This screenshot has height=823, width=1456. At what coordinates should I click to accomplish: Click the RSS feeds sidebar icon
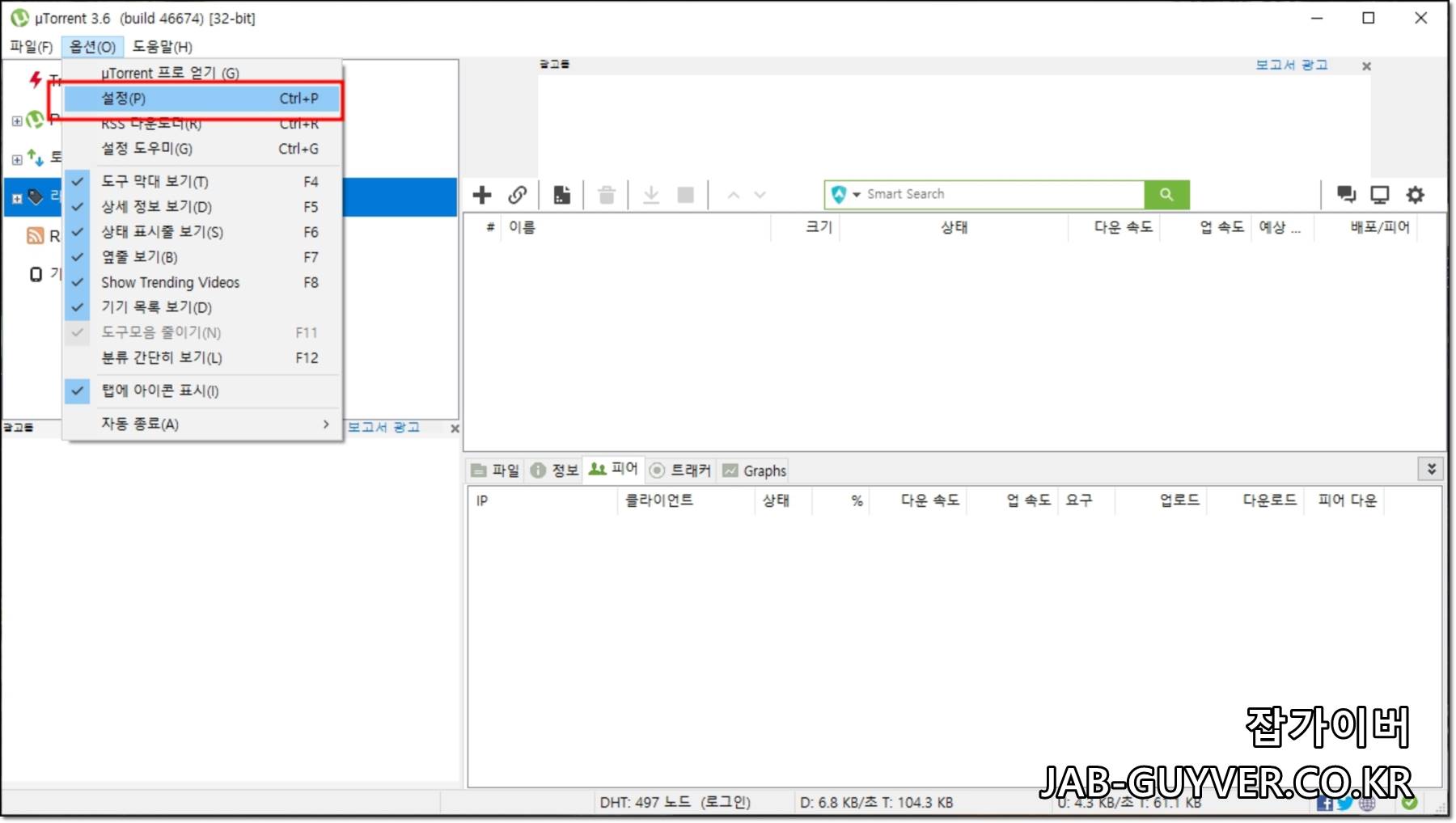point(35,235)
